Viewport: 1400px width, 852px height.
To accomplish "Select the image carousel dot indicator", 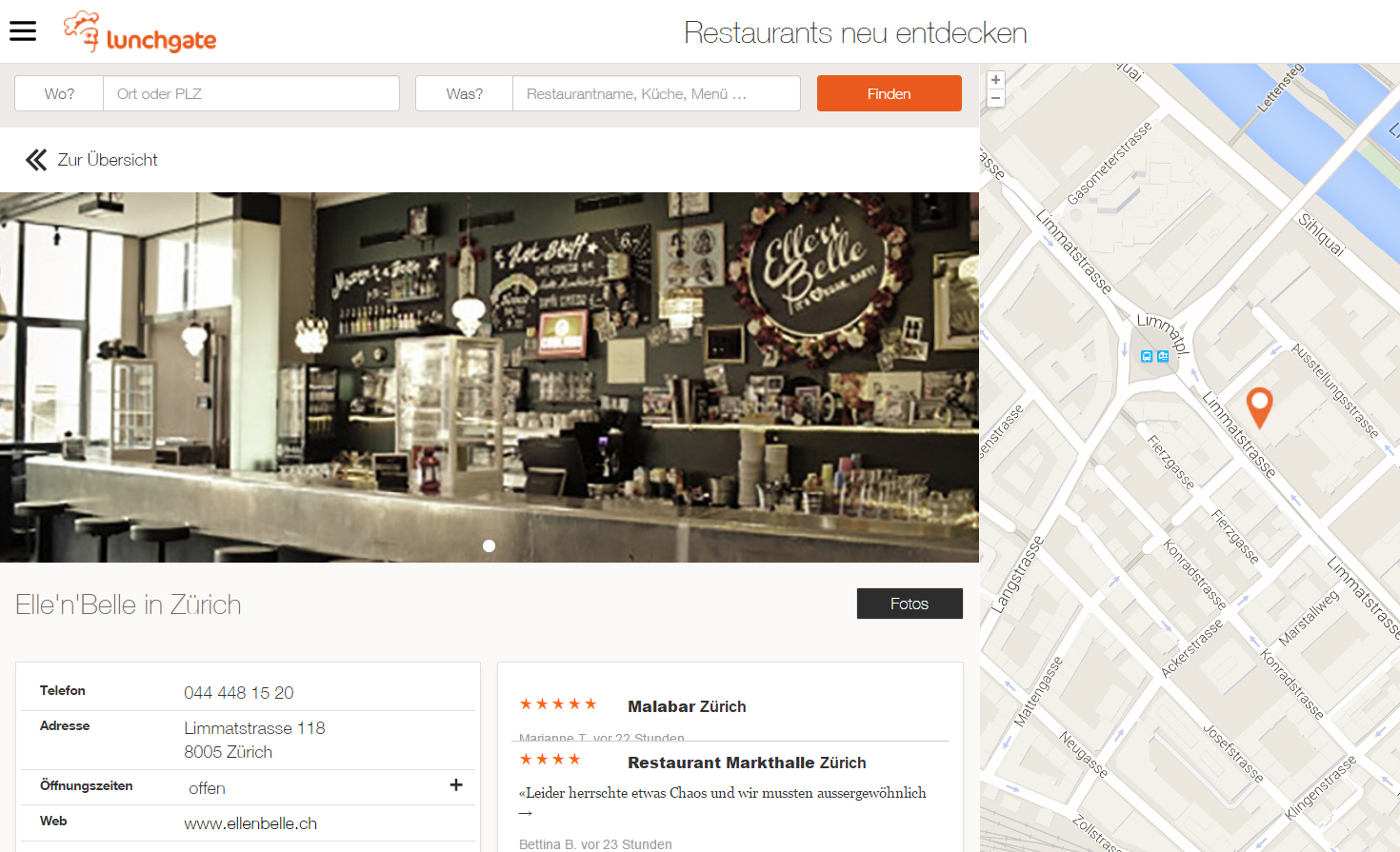I will (x=489, y=545).
